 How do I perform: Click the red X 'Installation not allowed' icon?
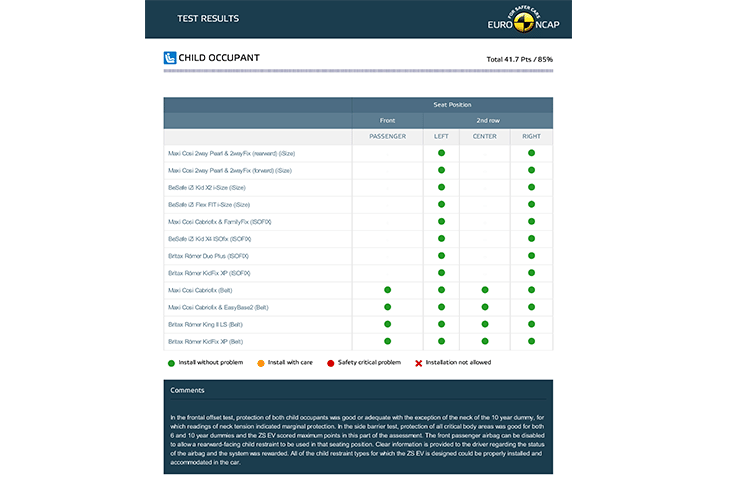tap(417, 362)
